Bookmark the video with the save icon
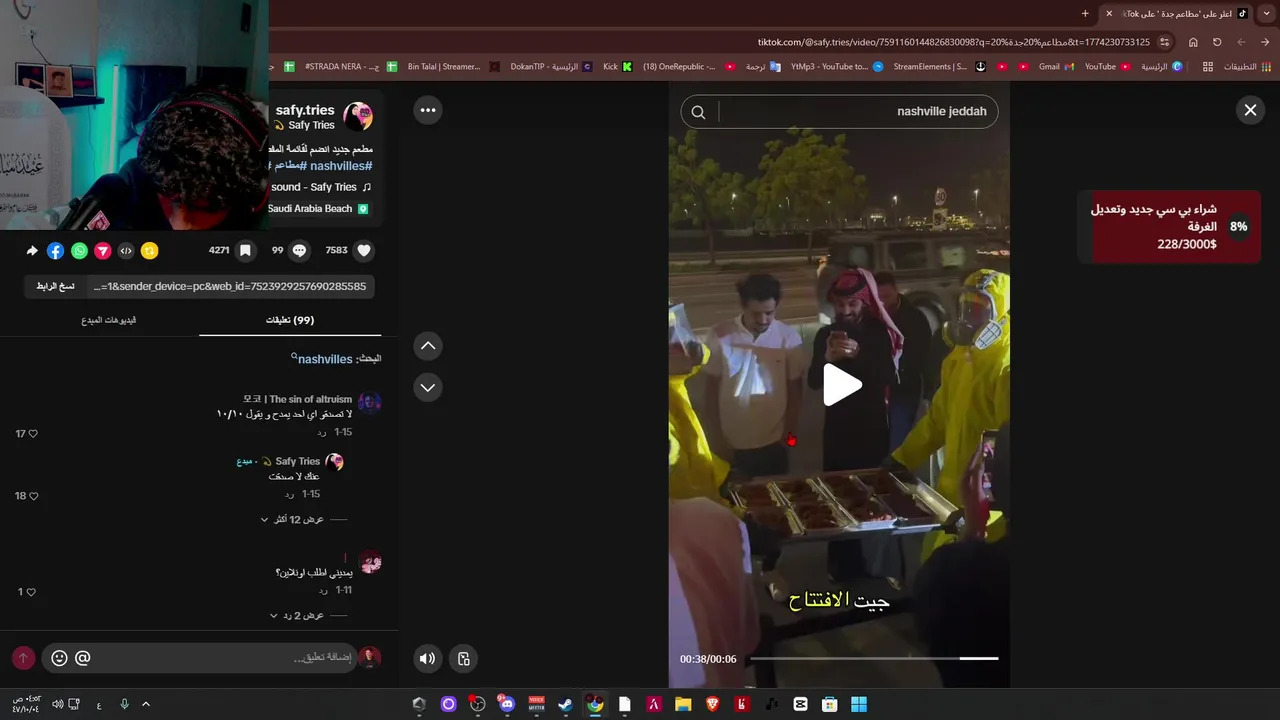This screenshot has height=720, width=1280. click(245, 250)
